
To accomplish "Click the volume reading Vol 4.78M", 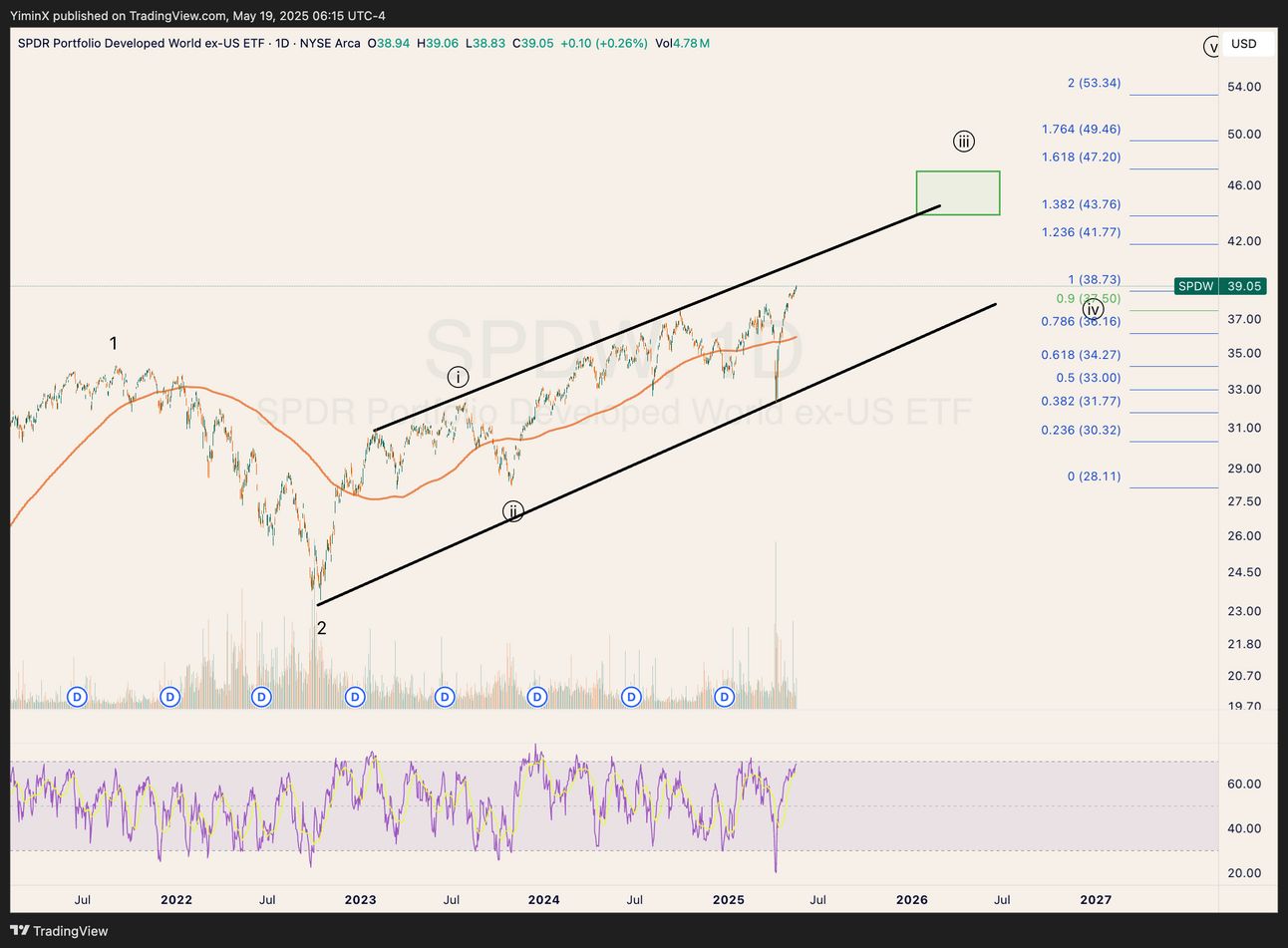I will [683, 44].
